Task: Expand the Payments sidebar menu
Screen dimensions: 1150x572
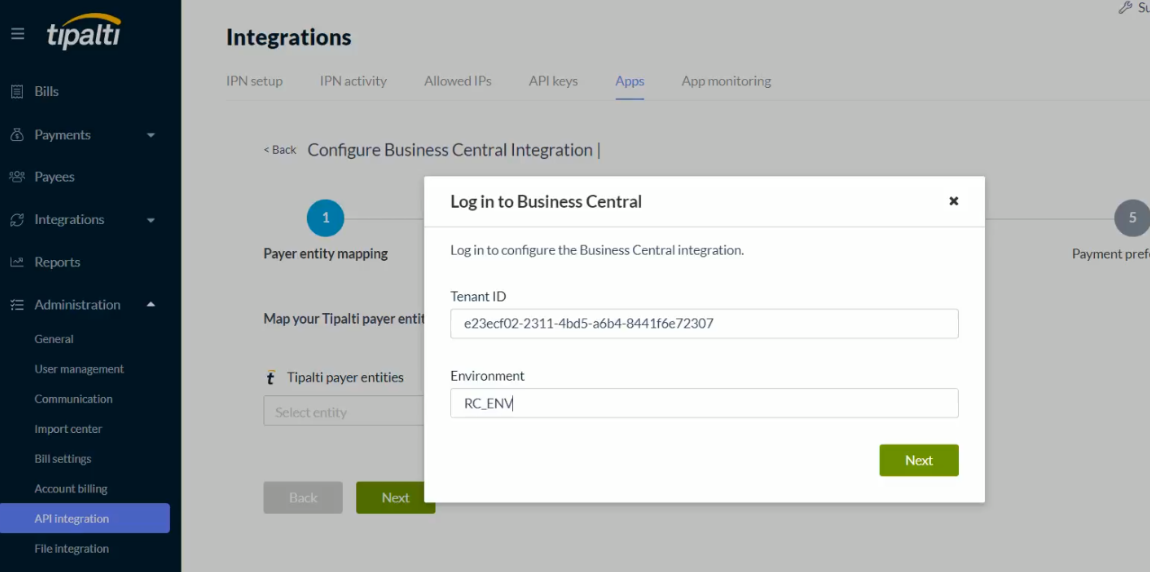Action: pyautogui.click(x=151, y=135)
